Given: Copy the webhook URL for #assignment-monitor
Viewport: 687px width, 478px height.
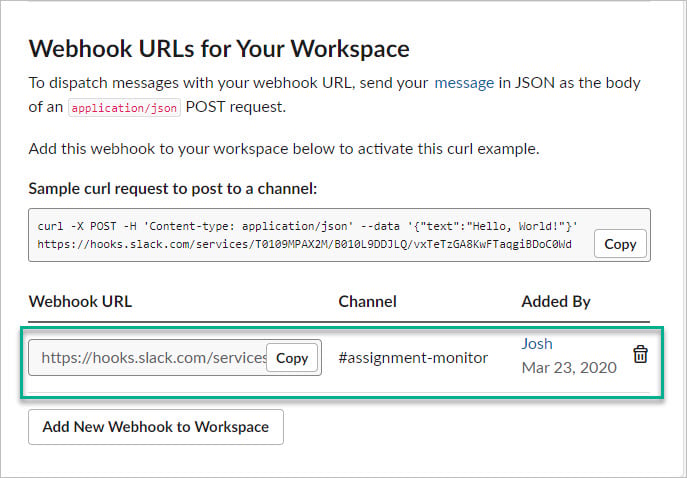Looking at the screenshot, I should [292, 358].
